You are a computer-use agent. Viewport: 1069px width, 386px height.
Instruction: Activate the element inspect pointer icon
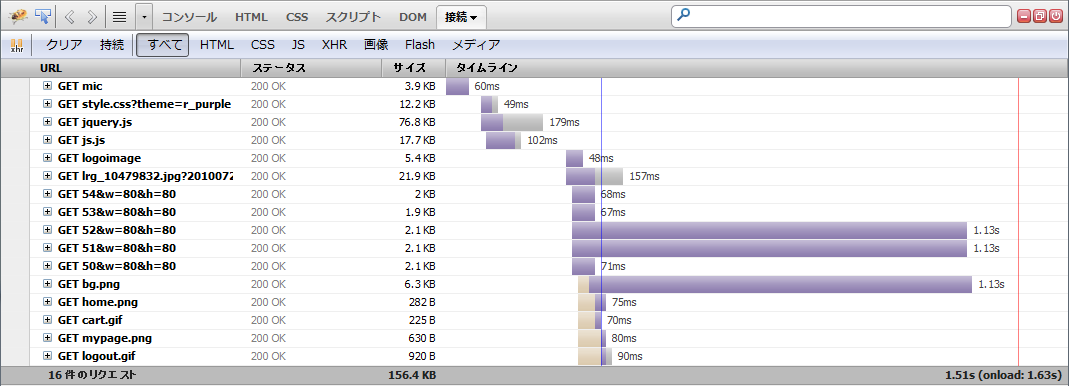[x=42, y=16]
